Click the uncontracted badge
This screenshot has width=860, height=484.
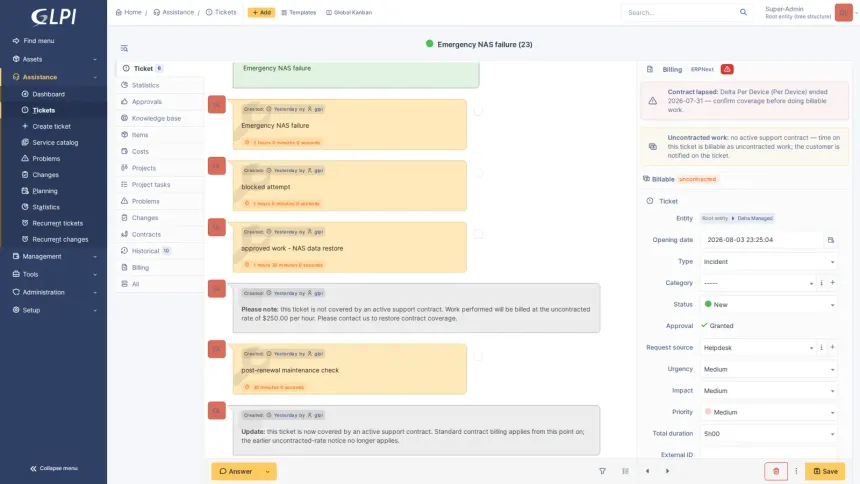point(697,179)
